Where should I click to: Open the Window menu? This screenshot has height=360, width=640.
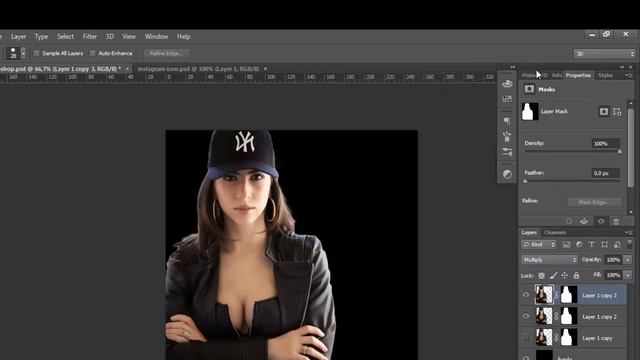point(156,36)
